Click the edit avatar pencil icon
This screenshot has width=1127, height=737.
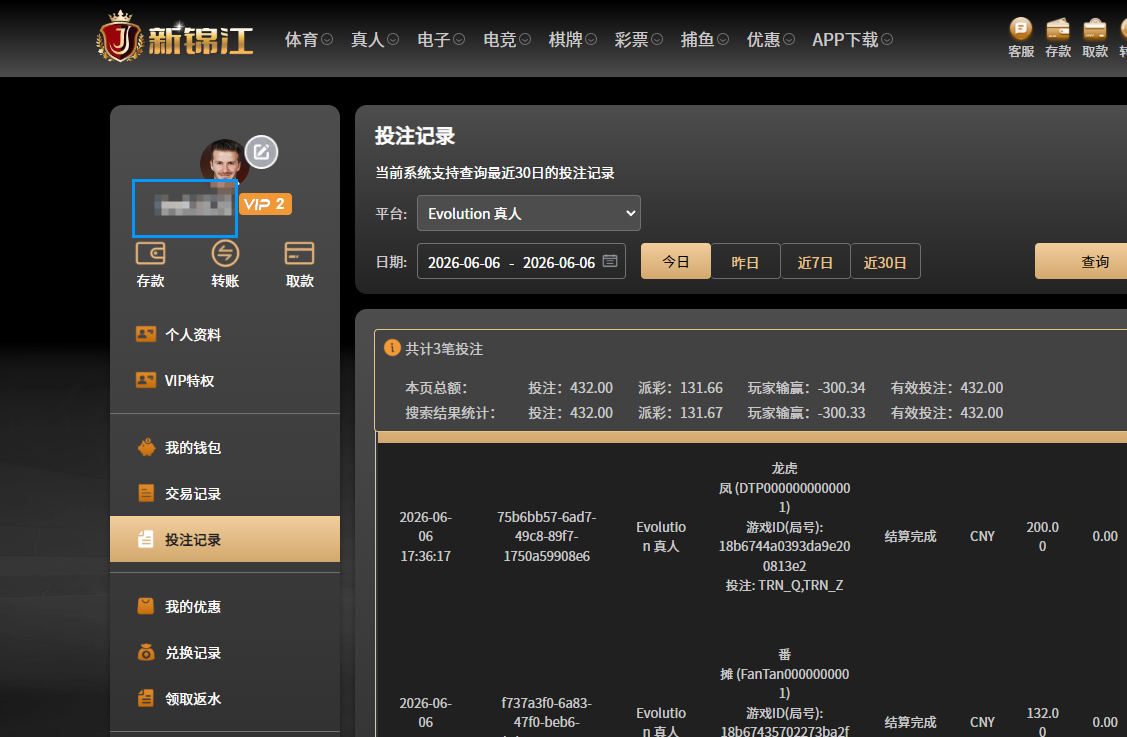coord(261,152)
